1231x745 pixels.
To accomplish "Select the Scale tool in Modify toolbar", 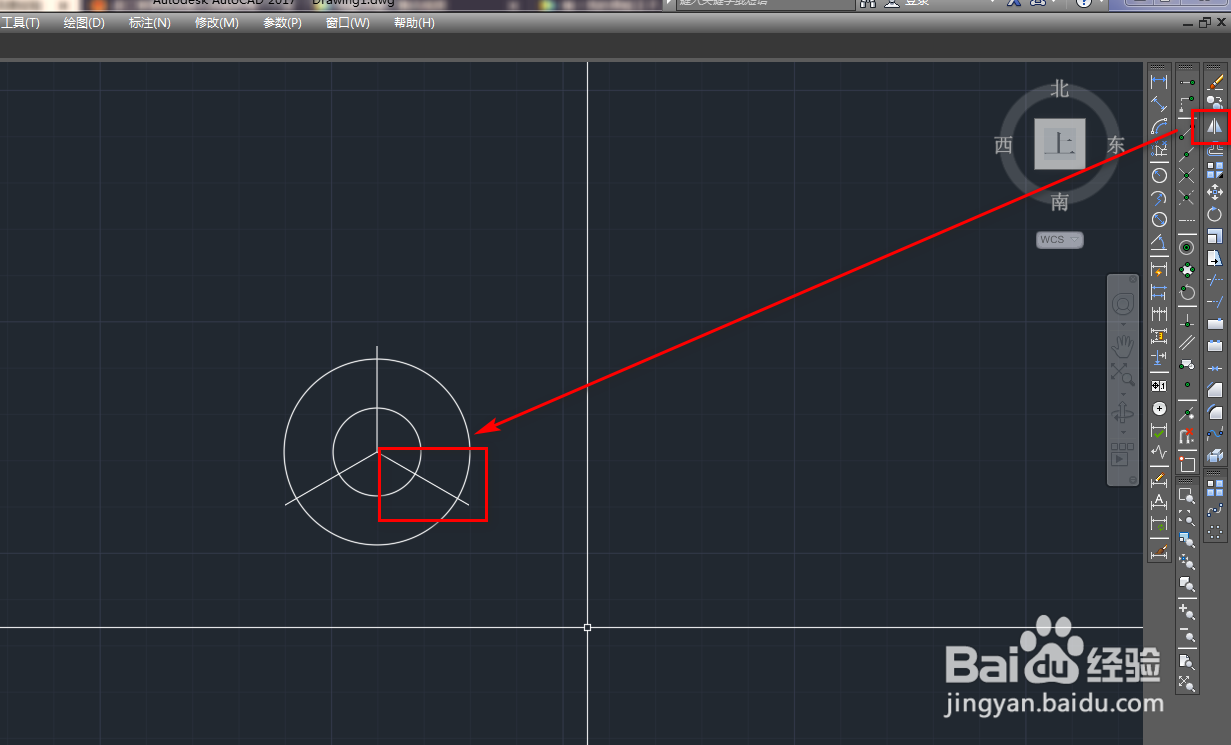I will [1215, 236].
